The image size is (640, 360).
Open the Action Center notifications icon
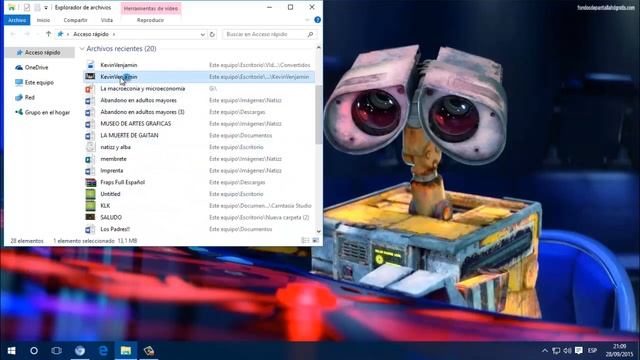coord(578,351)
